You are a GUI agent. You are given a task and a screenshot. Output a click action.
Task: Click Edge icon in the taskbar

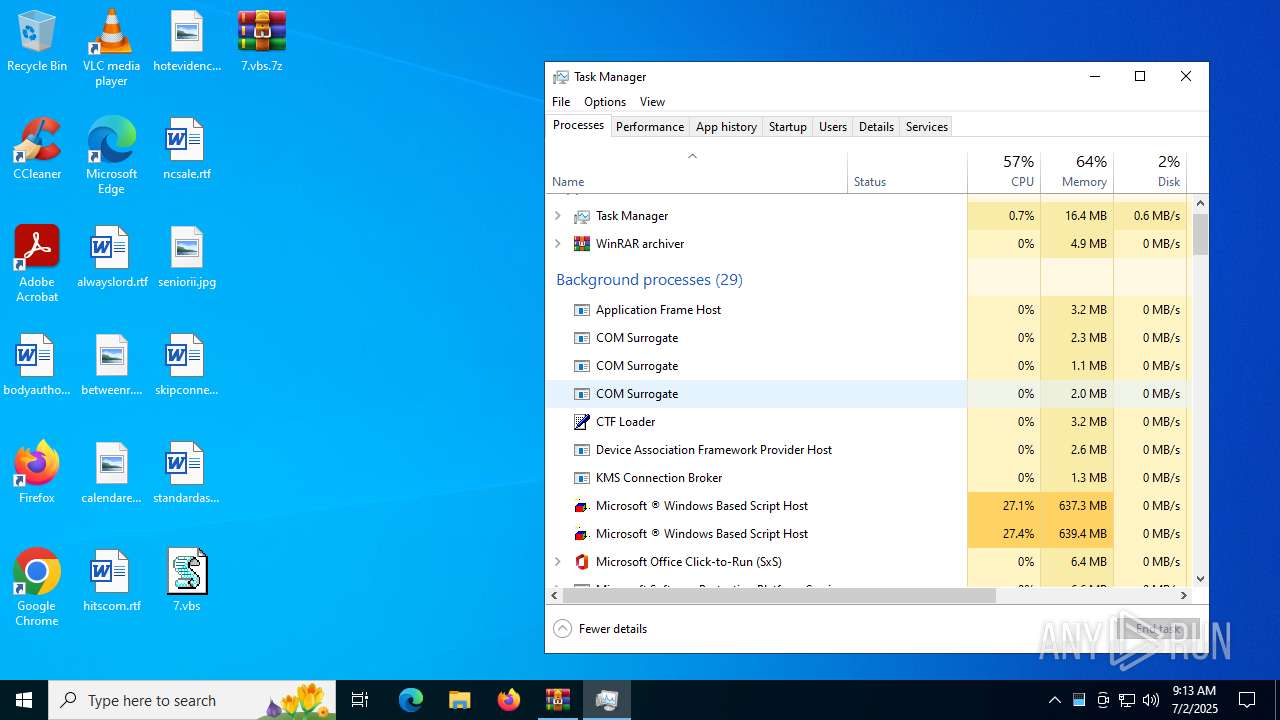pyautogui.click(x=411, y=700)
